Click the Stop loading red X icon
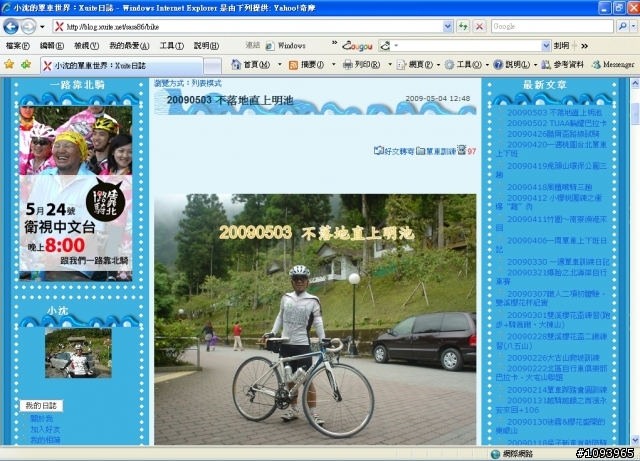Viewport: 640px width, 461px height. tap(479, 27)
